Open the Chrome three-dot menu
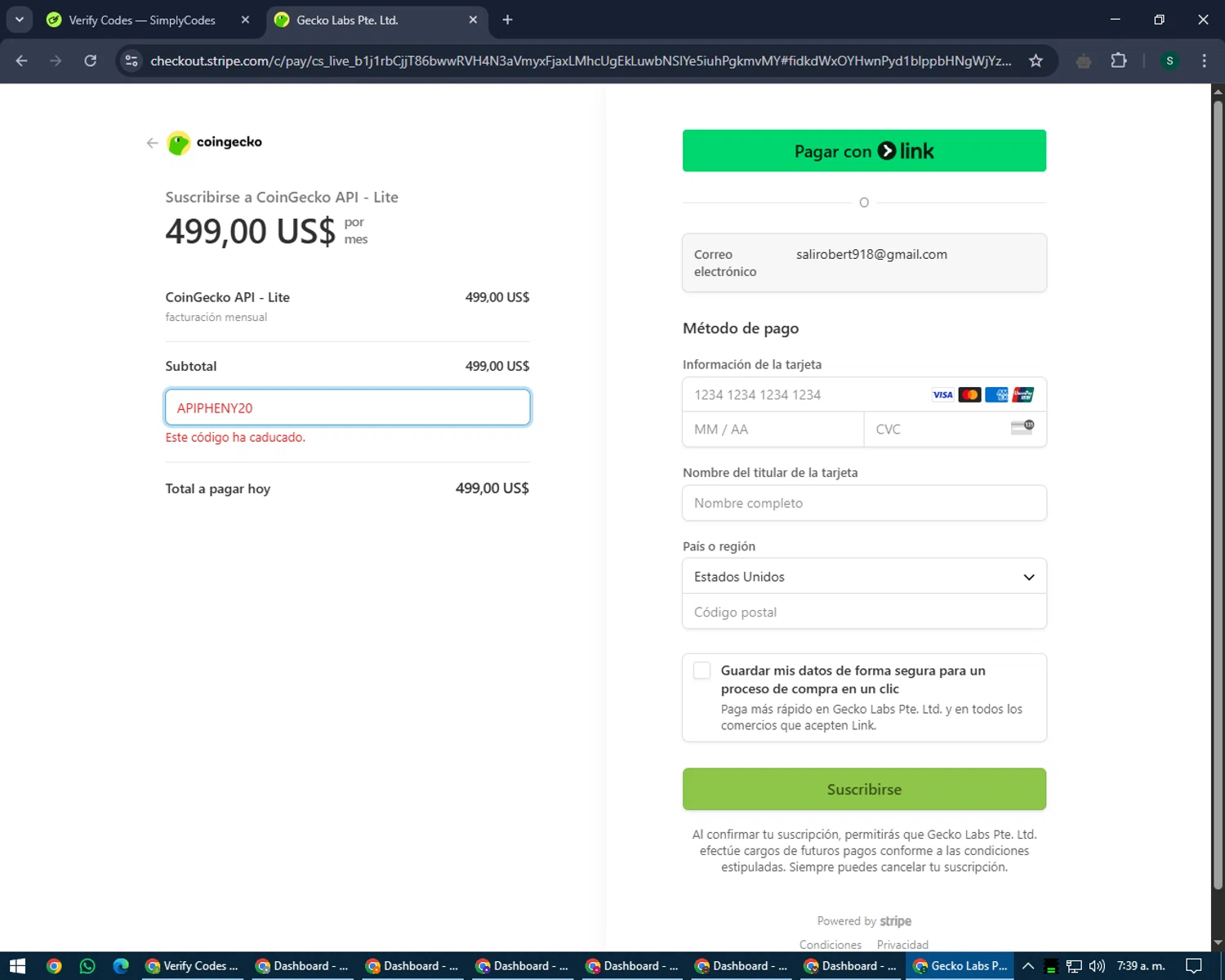Viewport: 1225px width, 980px height. coord(1204,60)
